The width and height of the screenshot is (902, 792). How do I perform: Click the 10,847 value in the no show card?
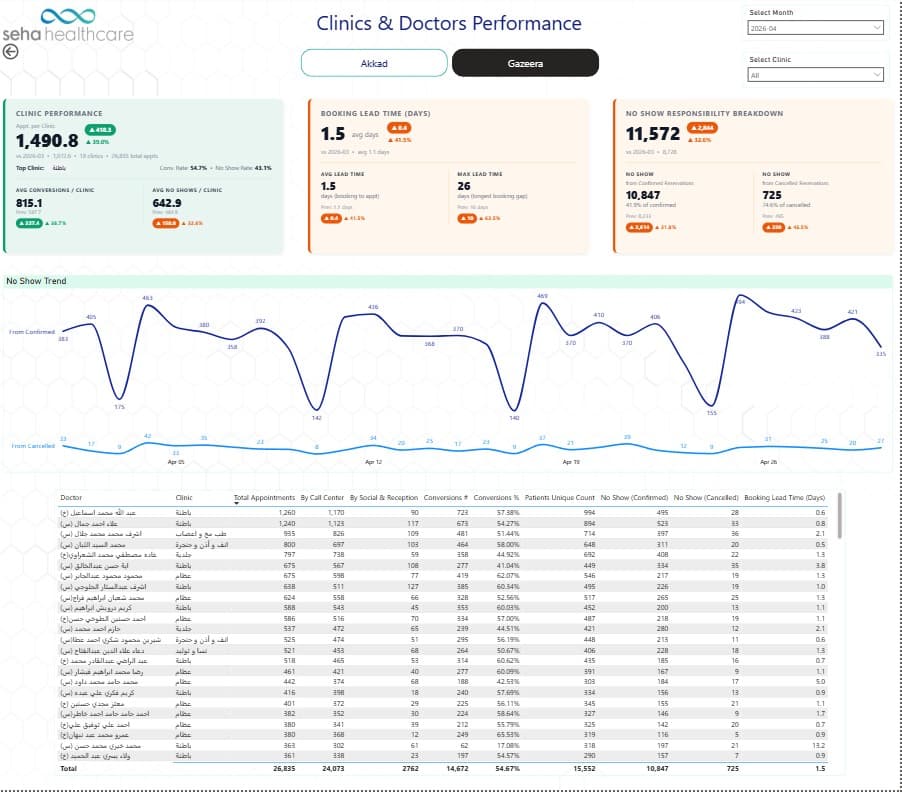click(643, 196)
